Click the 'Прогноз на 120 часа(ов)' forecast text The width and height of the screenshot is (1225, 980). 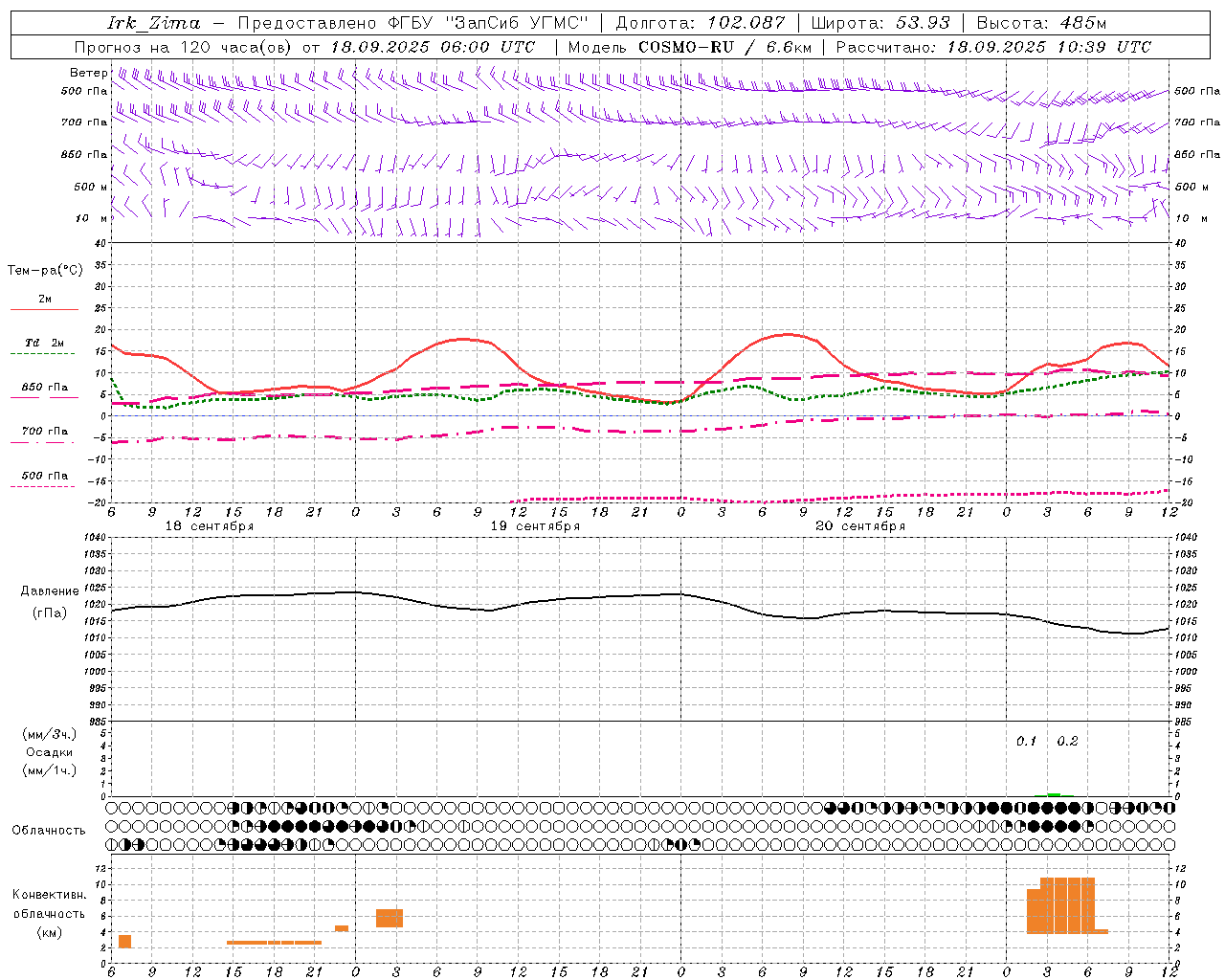click(x=185, y=47)
